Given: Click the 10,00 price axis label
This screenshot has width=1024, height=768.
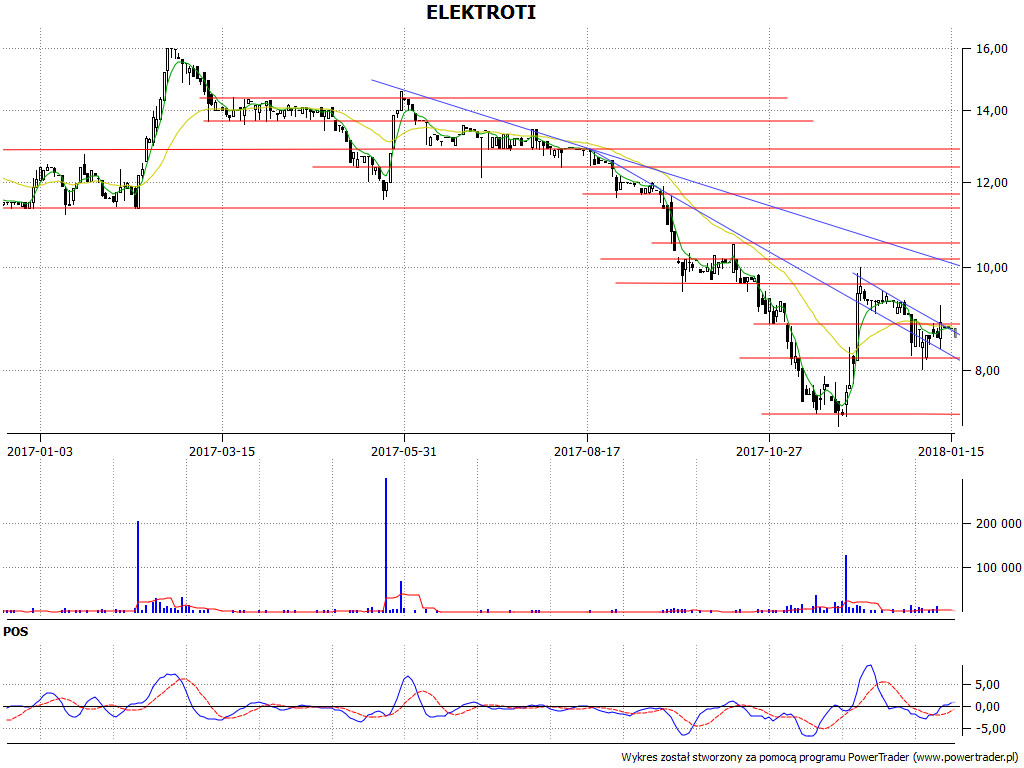Looking at the screenshot, I should (991, 268).
